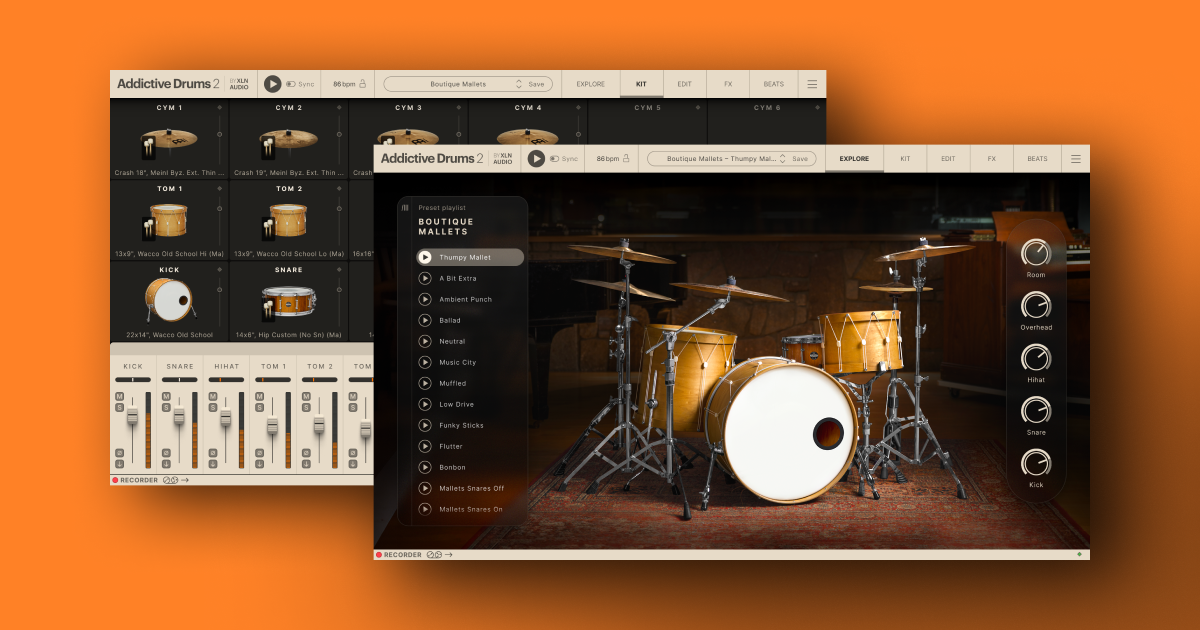Open the BEATS tab
This screenshot has width=1200, height=630.
pyautogui.click(x=1036, y=158)
